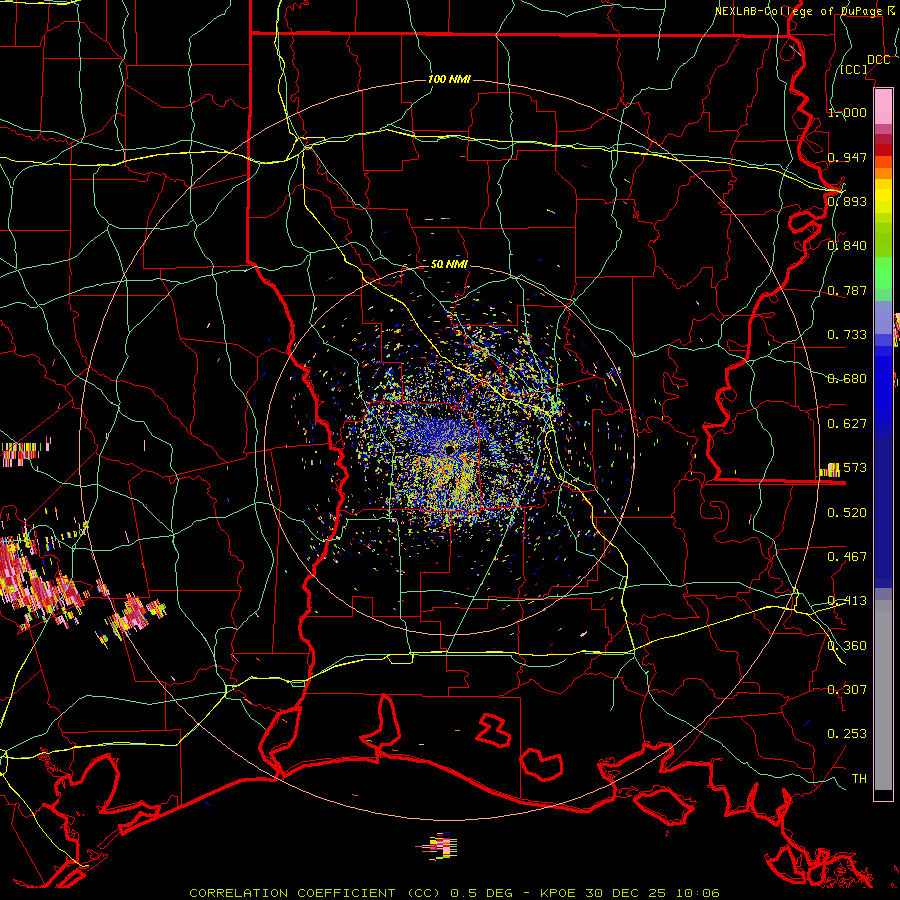Click the 0.5 DEG elevation text
Image resolution: width=900 pixels, height=900 pixels.
(x=480, y=893)
